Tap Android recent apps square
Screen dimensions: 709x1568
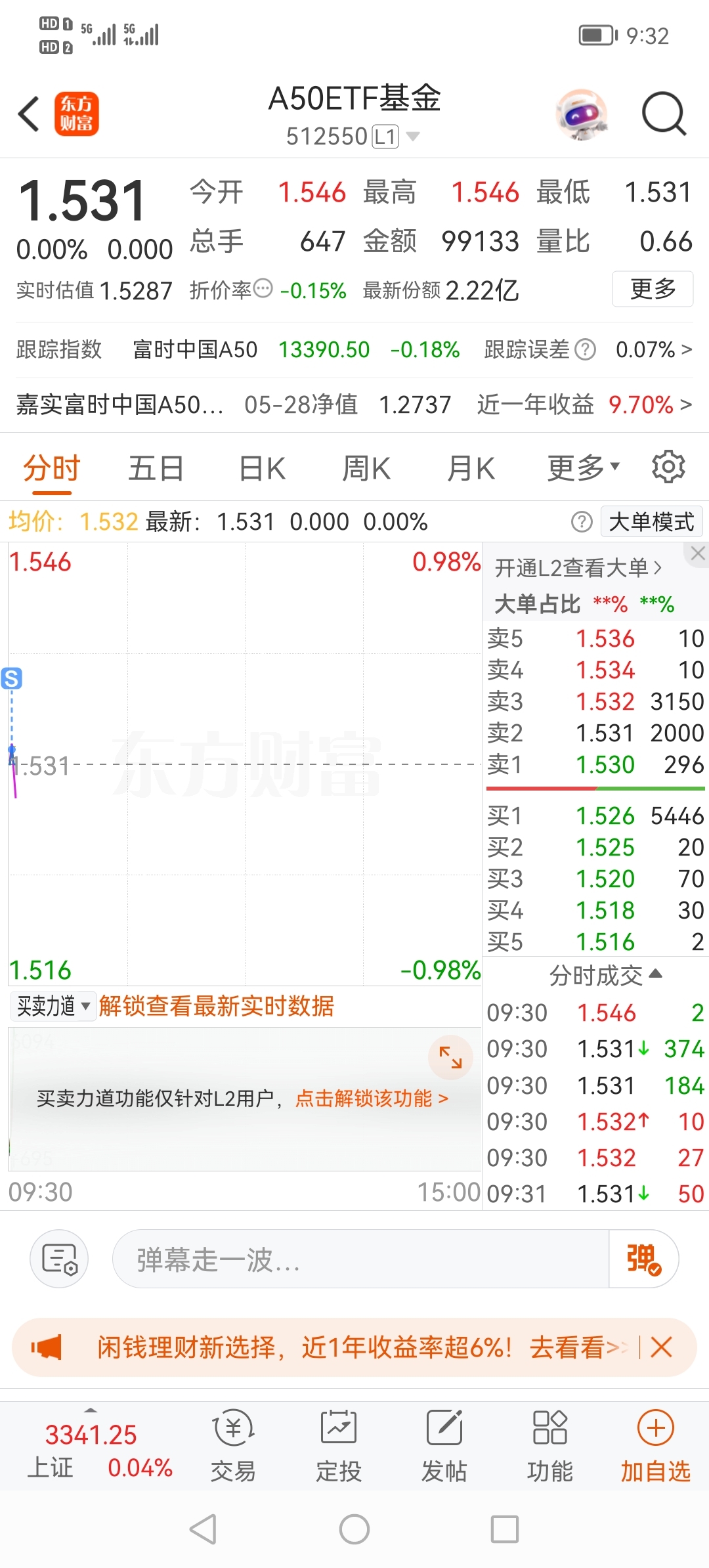coord(505,1529)
